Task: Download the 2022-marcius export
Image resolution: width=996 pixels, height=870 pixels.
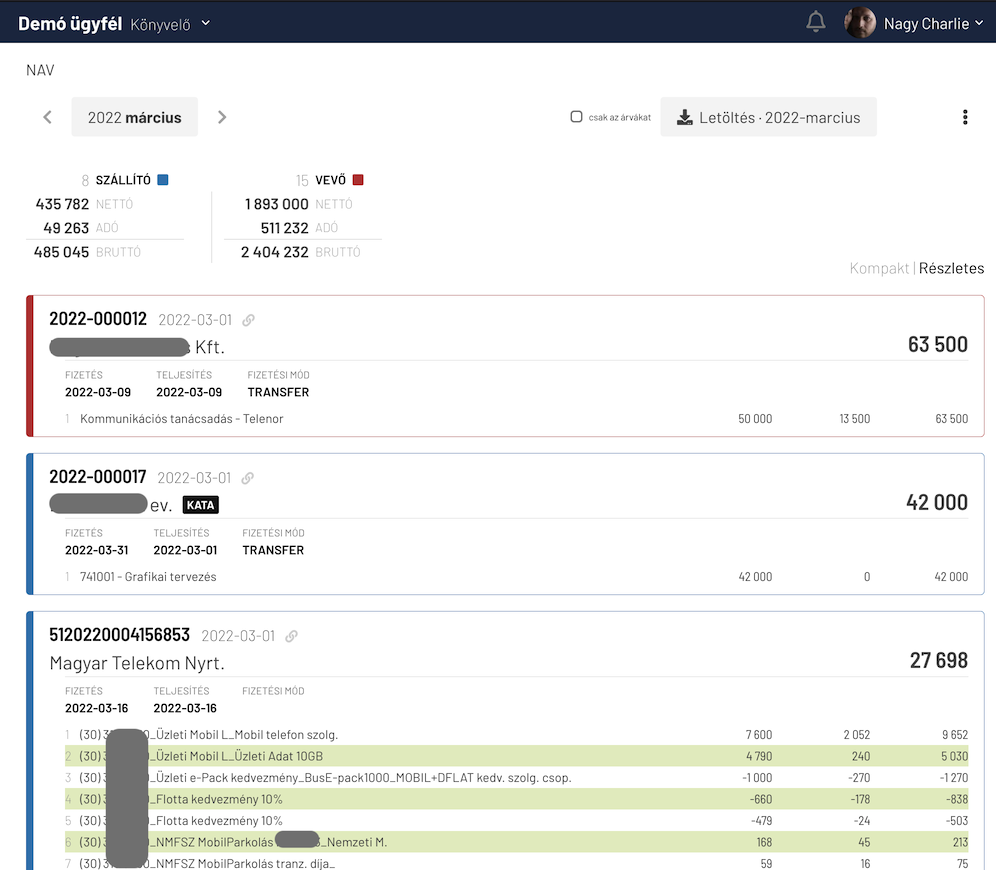Action: click(x=768, y=117)
